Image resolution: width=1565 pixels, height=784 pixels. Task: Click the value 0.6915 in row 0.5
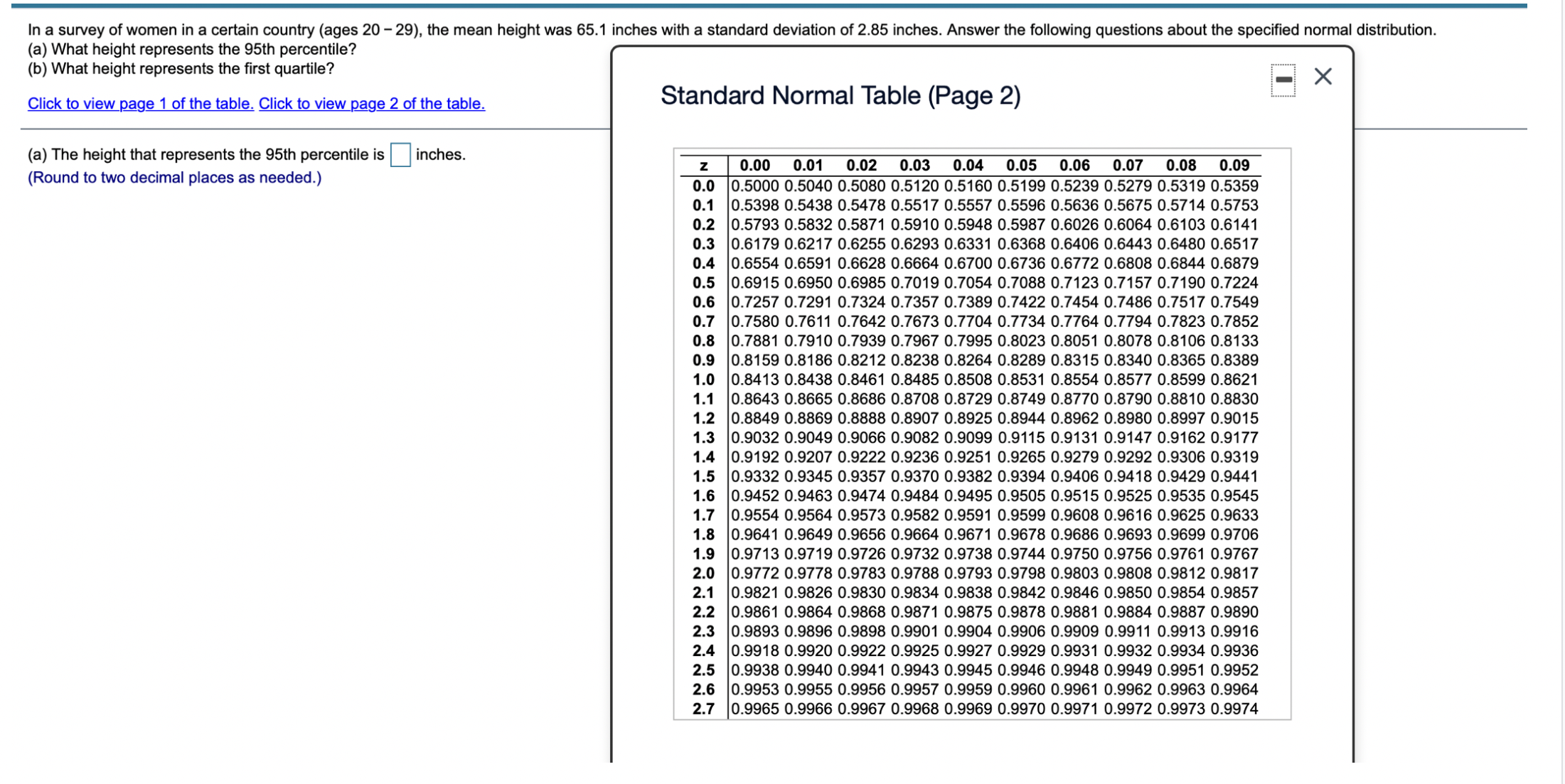pos(754,282)
